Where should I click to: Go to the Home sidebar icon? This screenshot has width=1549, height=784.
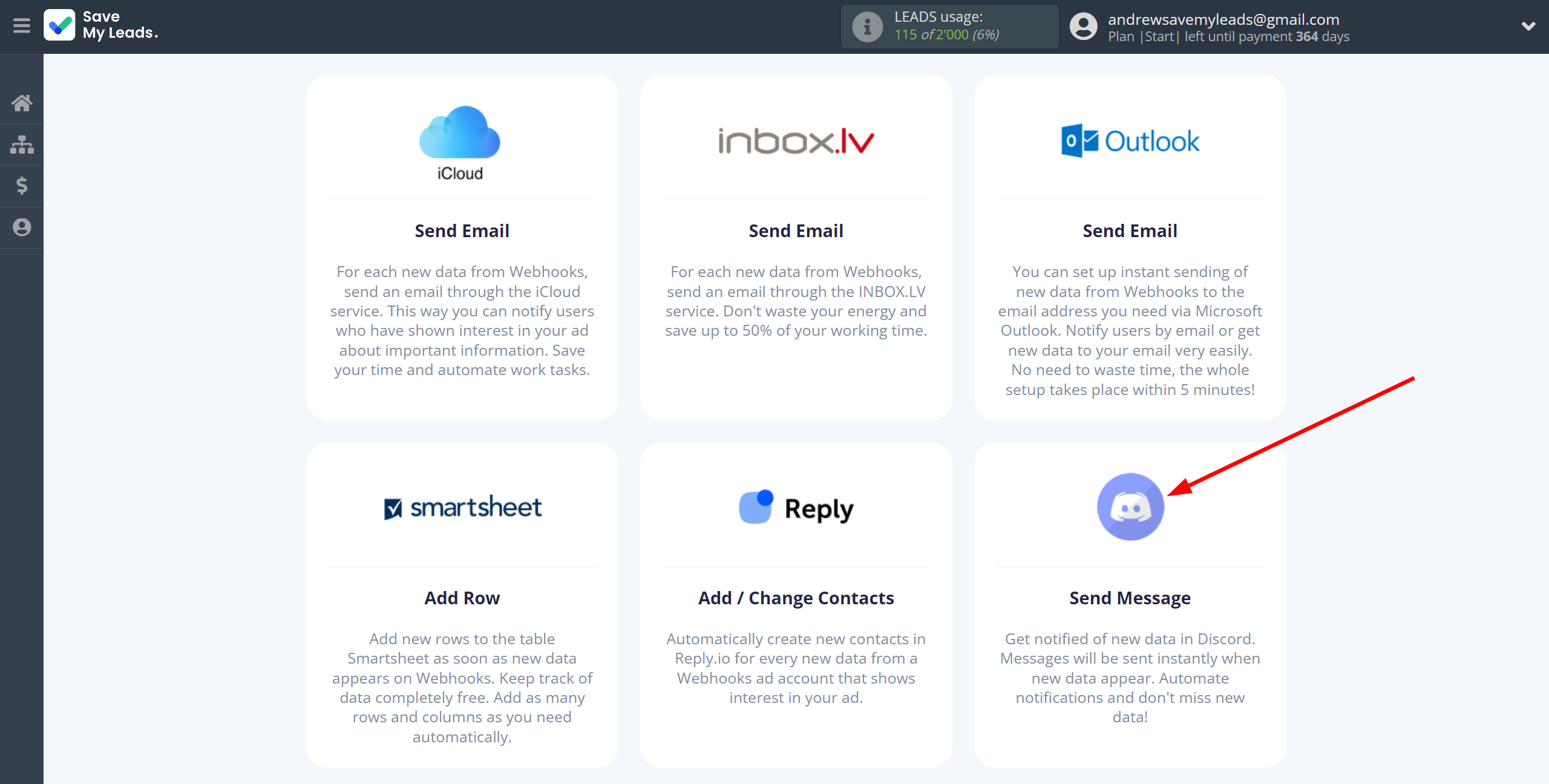pyautogui.click(x=22, y=103)
